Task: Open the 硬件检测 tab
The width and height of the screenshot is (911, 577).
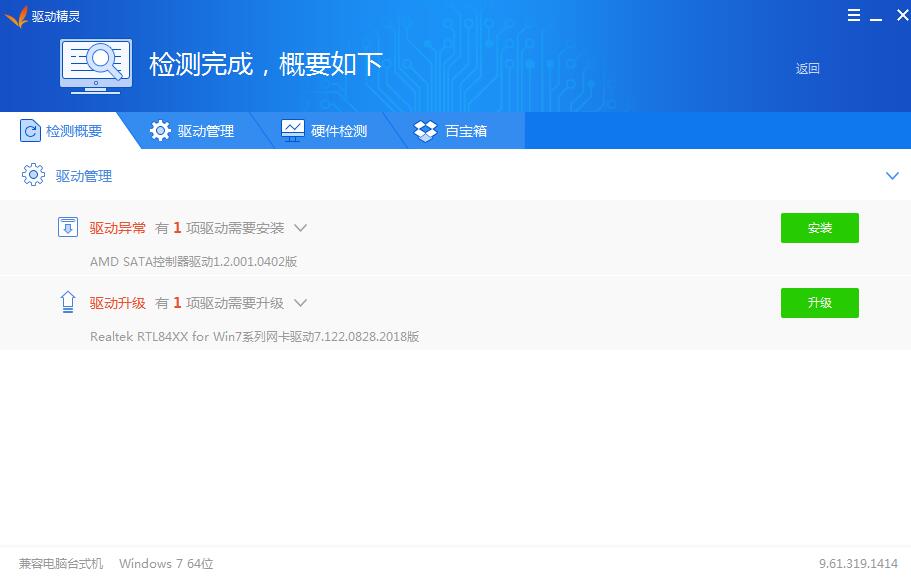Action: tap(324, 131)
